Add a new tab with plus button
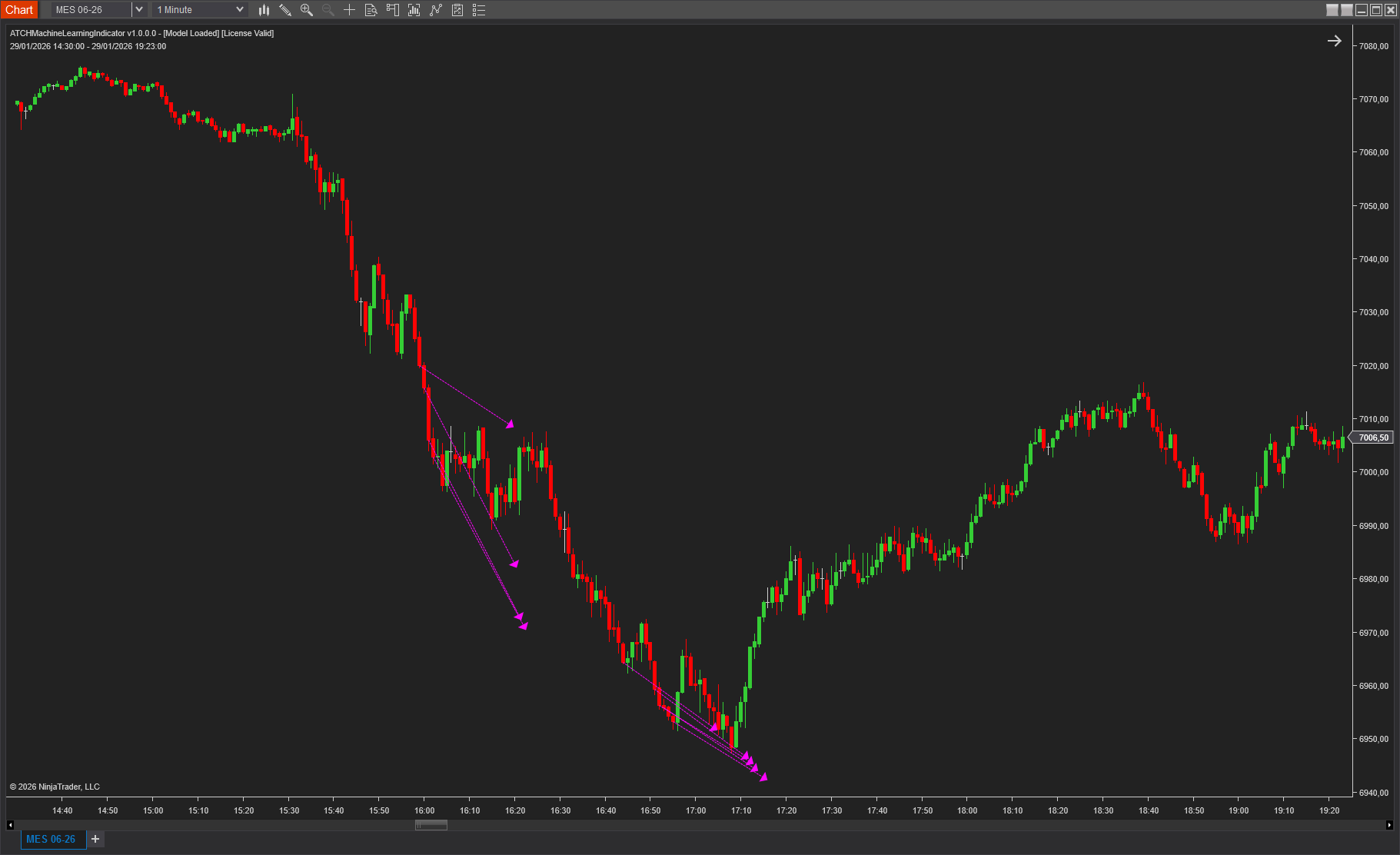Viewport: 1400px width, 855px height. click(x=95, y=839)
